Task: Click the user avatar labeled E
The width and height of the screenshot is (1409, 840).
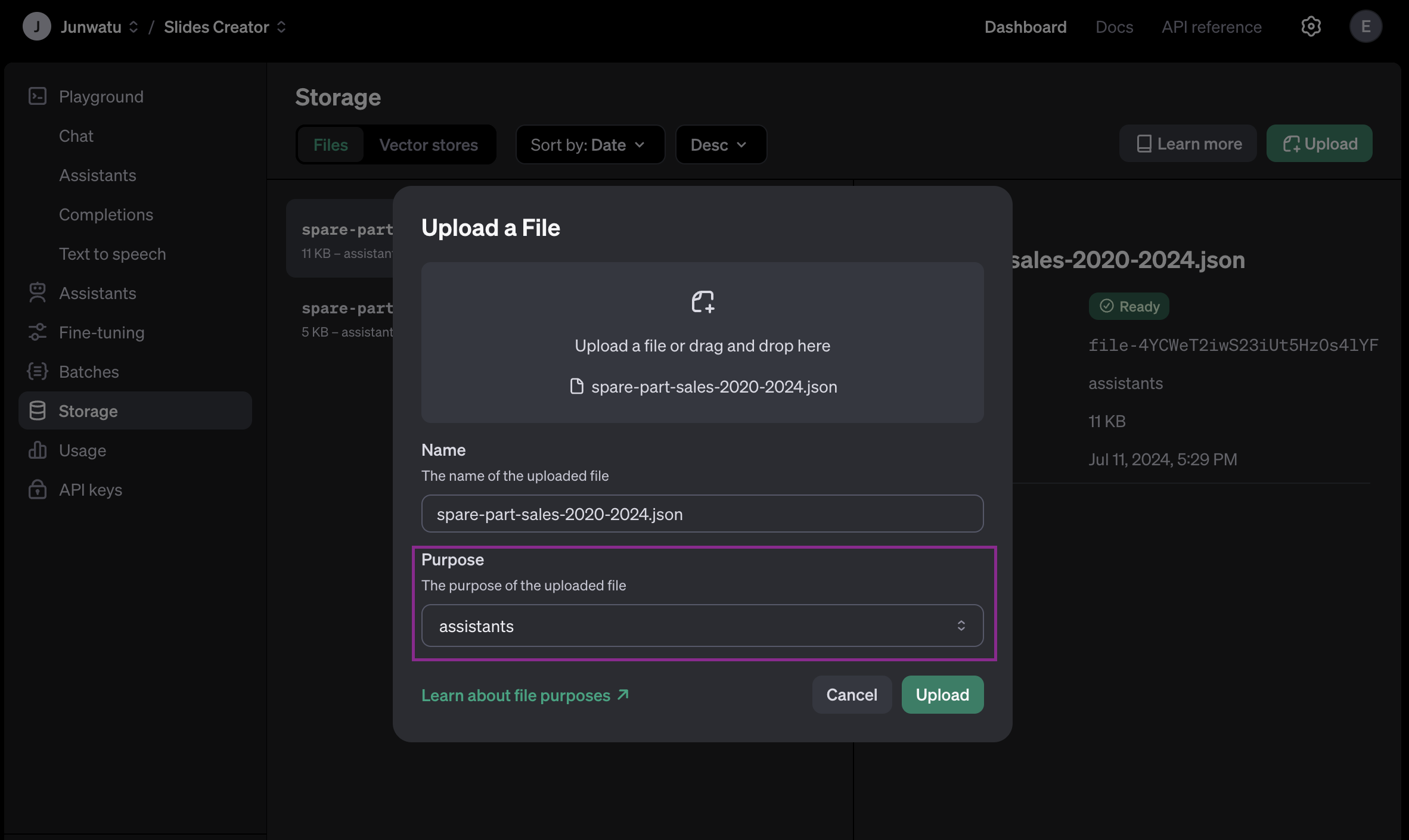Action: tap(1365, 27)
